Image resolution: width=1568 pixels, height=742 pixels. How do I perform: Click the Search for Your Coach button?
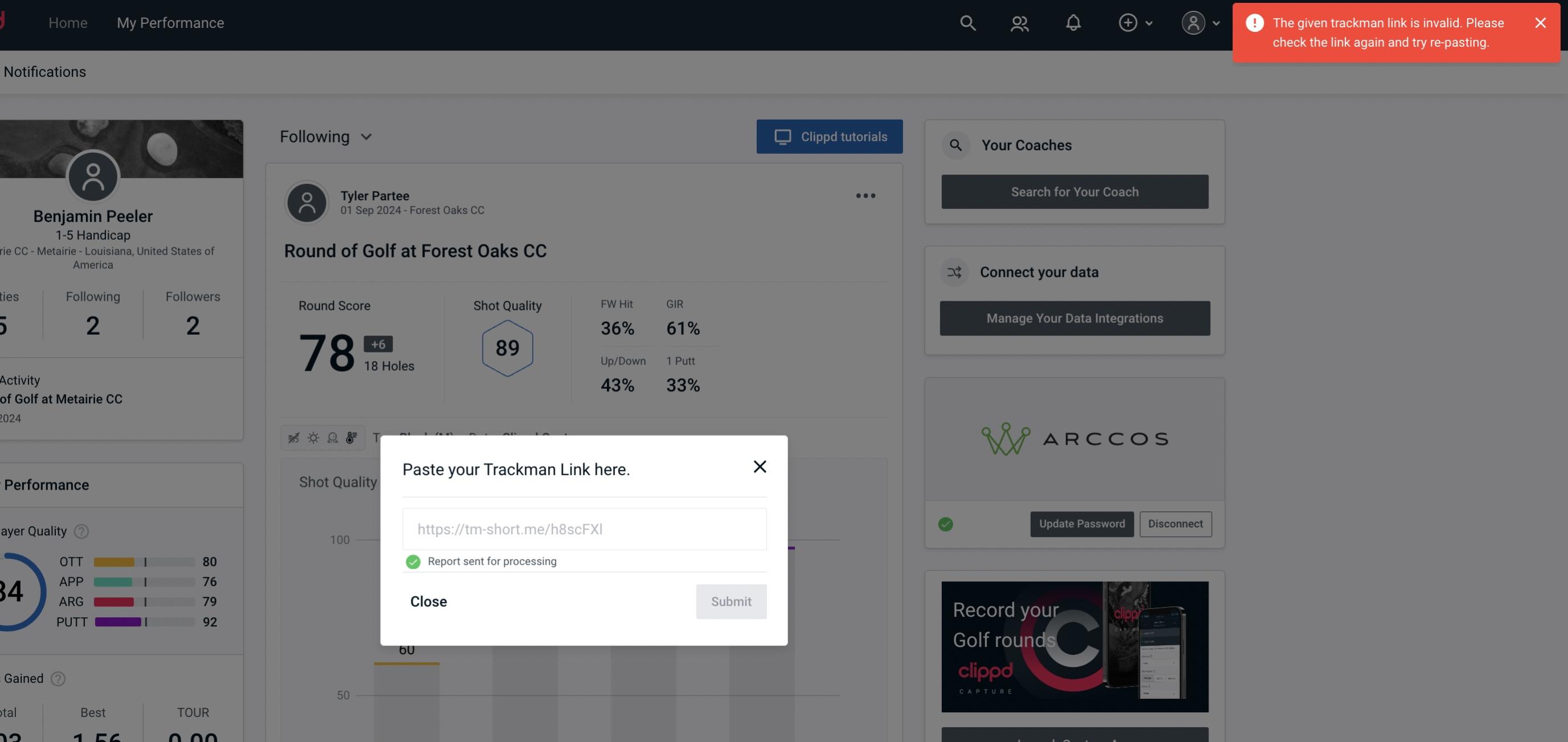point(1075,191)
